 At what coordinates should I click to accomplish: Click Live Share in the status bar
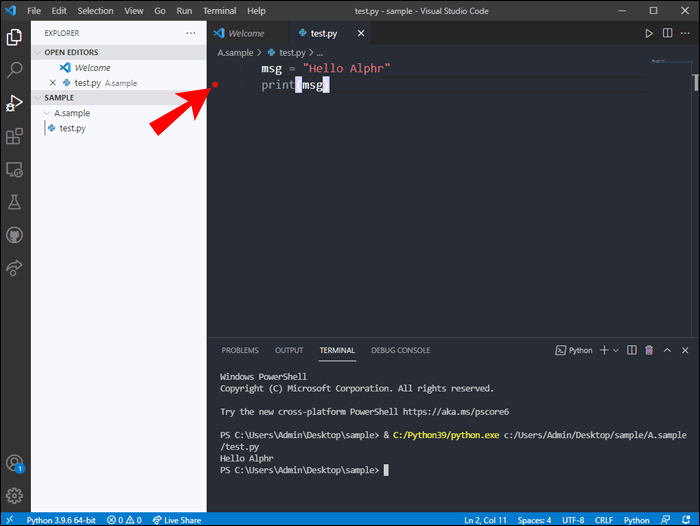179,520
